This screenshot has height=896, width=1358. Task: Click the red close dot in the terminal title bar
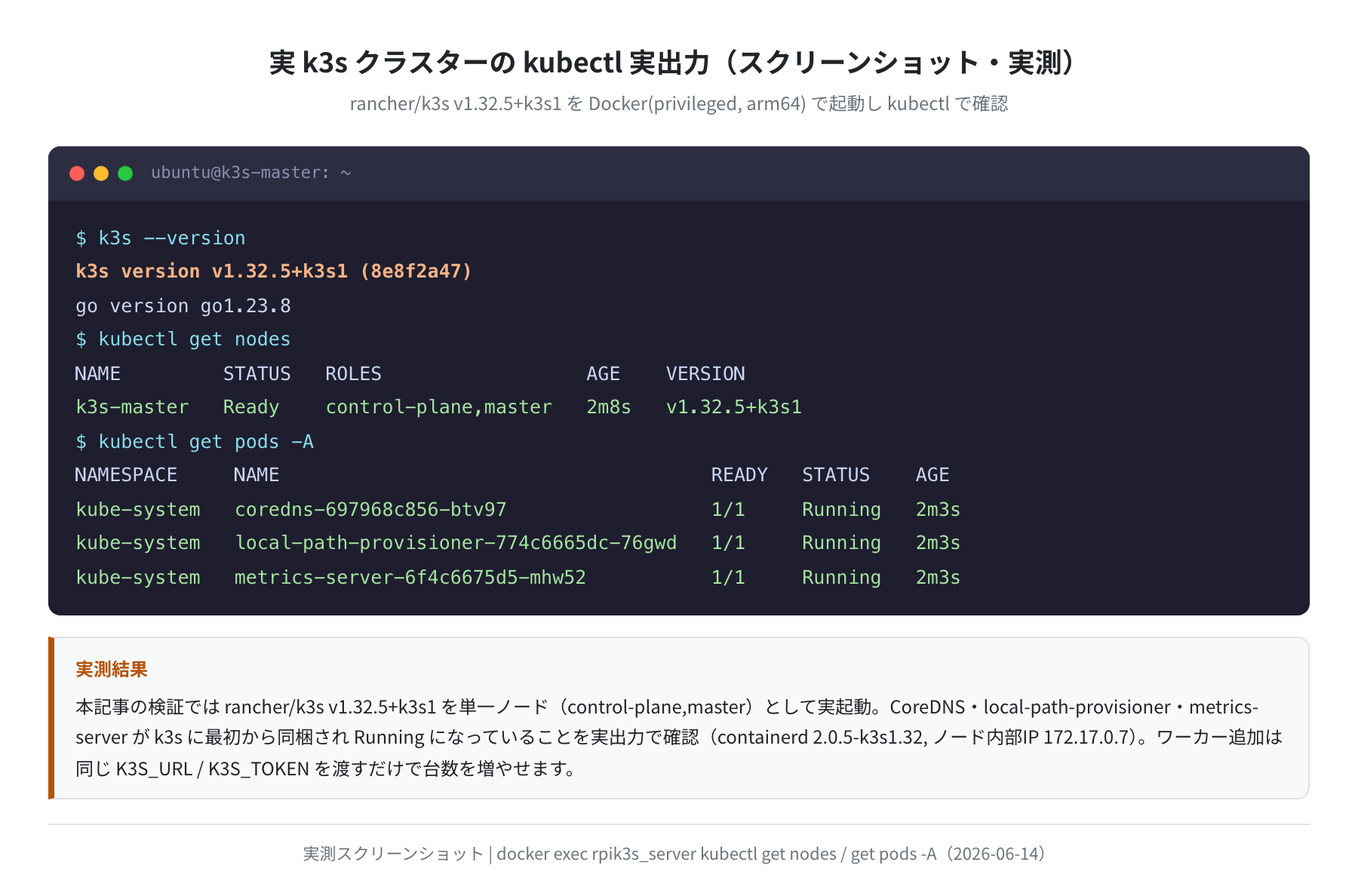77,173
